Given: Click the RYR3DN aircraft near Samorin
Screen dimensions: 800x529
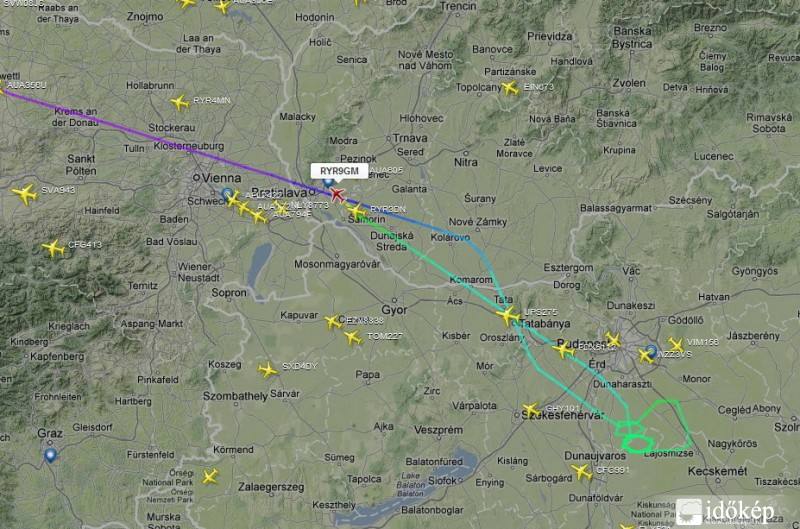Looking at the screenshot, I should (x=356, y=211).
